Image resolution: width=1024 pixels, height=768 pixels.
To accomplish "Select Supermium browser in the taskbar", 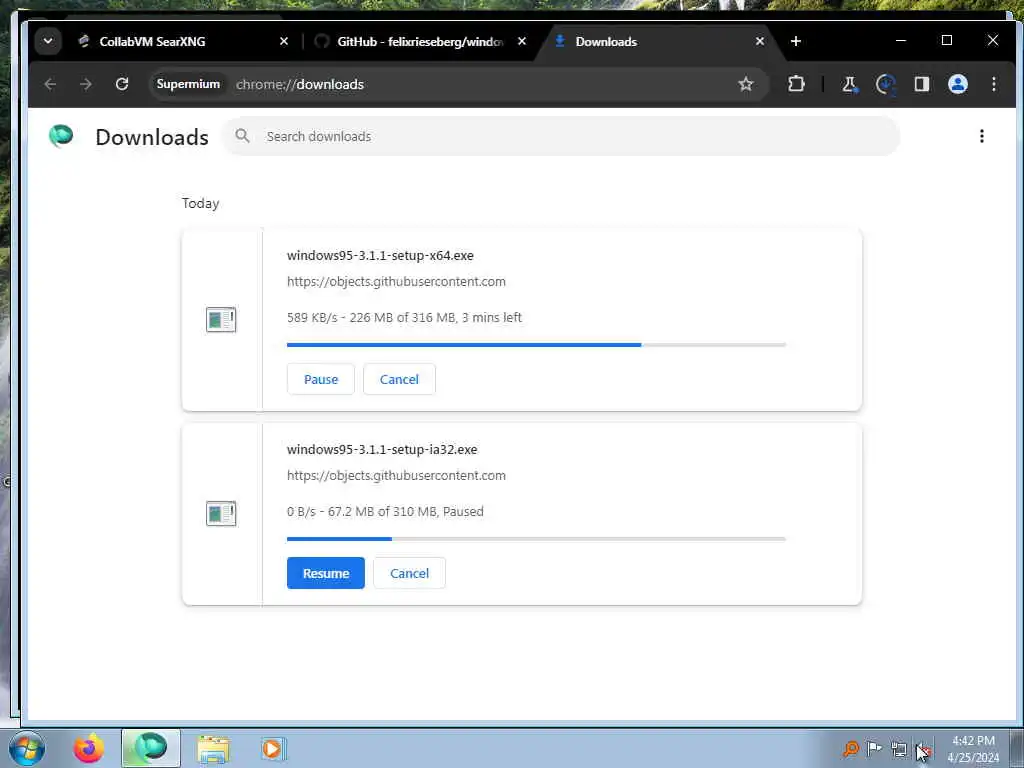I will click(x=150, y=748).
